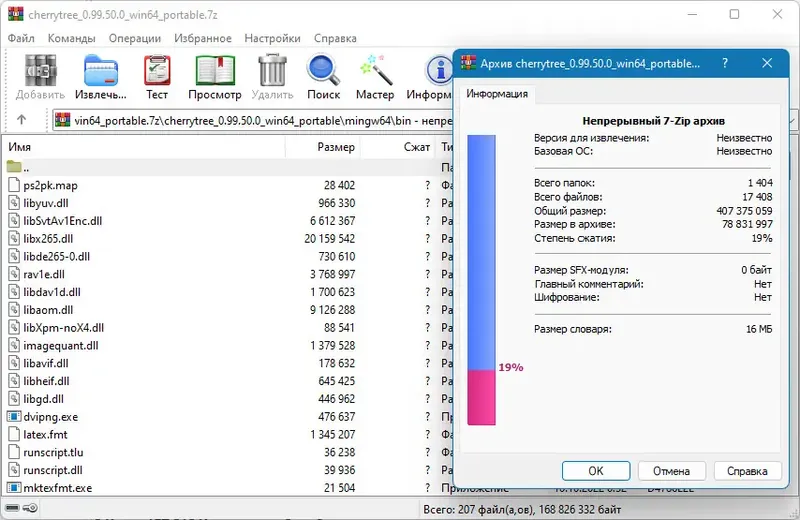
Task: Click the blue part of compression ratio bar
Action: [x=481, y=253]
